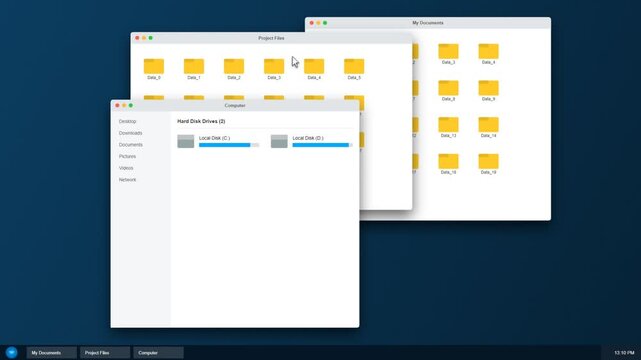Open Network in the Computer sidebar
641x360 pixels.
pyautogui.click(x=128, y=180)
